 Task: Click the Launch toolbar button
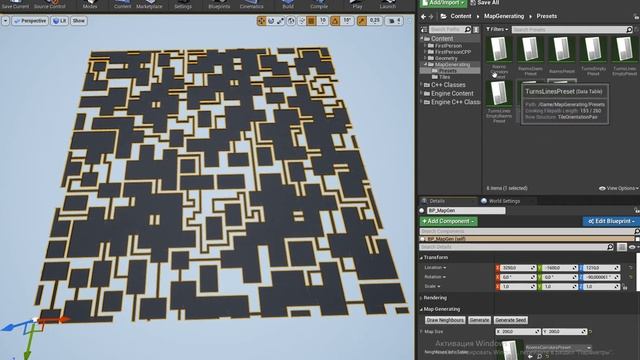[x=387, y=4]
